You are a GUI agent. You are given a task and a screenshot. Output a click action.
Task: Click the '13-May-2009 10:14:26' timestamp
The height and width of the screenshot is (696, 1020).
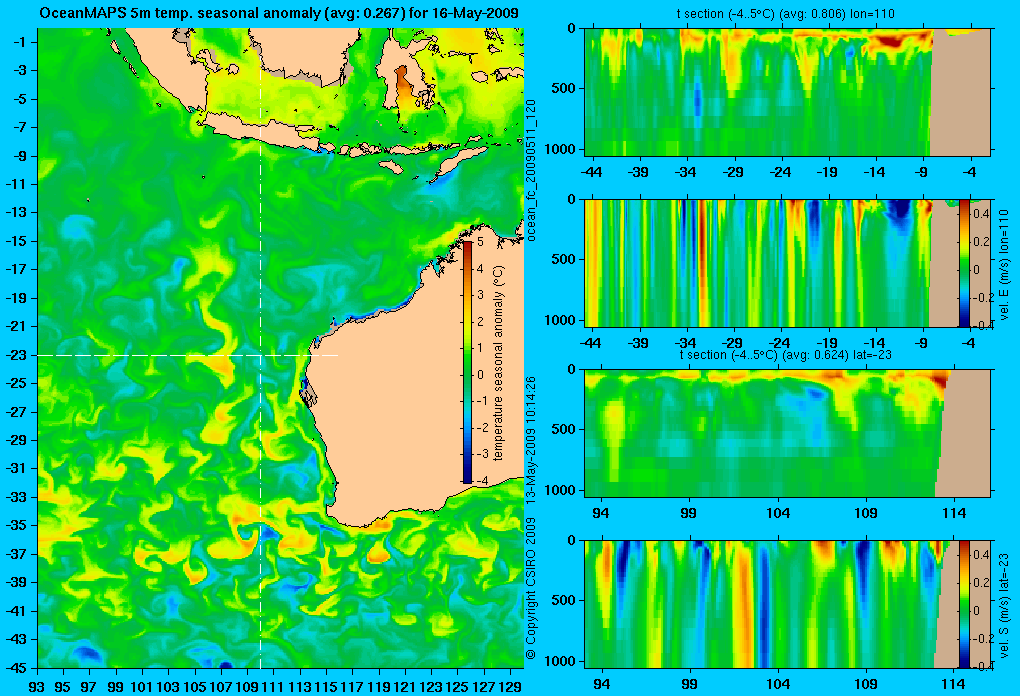coord(531,441)
